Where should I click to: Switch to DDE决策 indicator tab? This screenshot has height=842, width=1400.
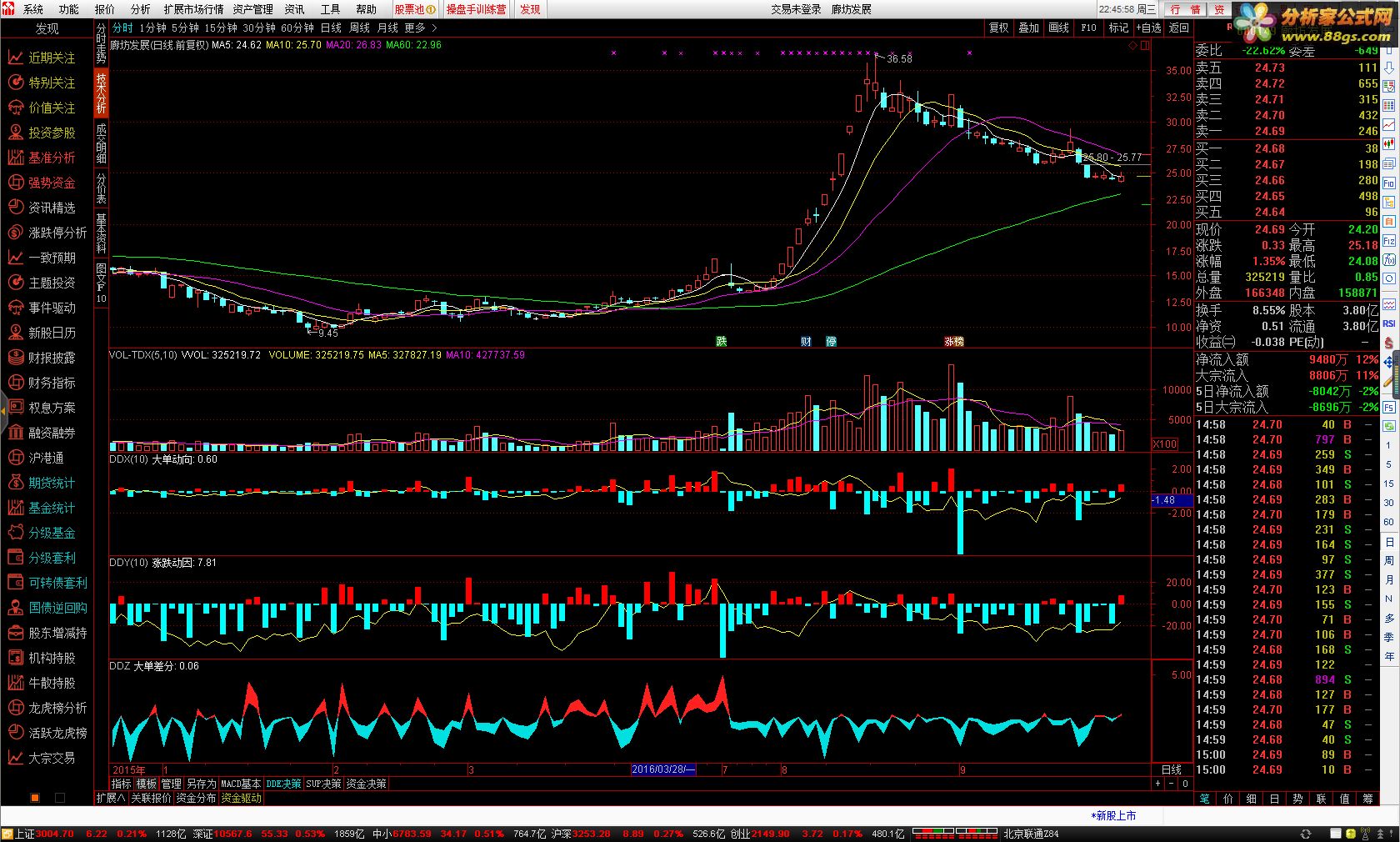[283, 784]
